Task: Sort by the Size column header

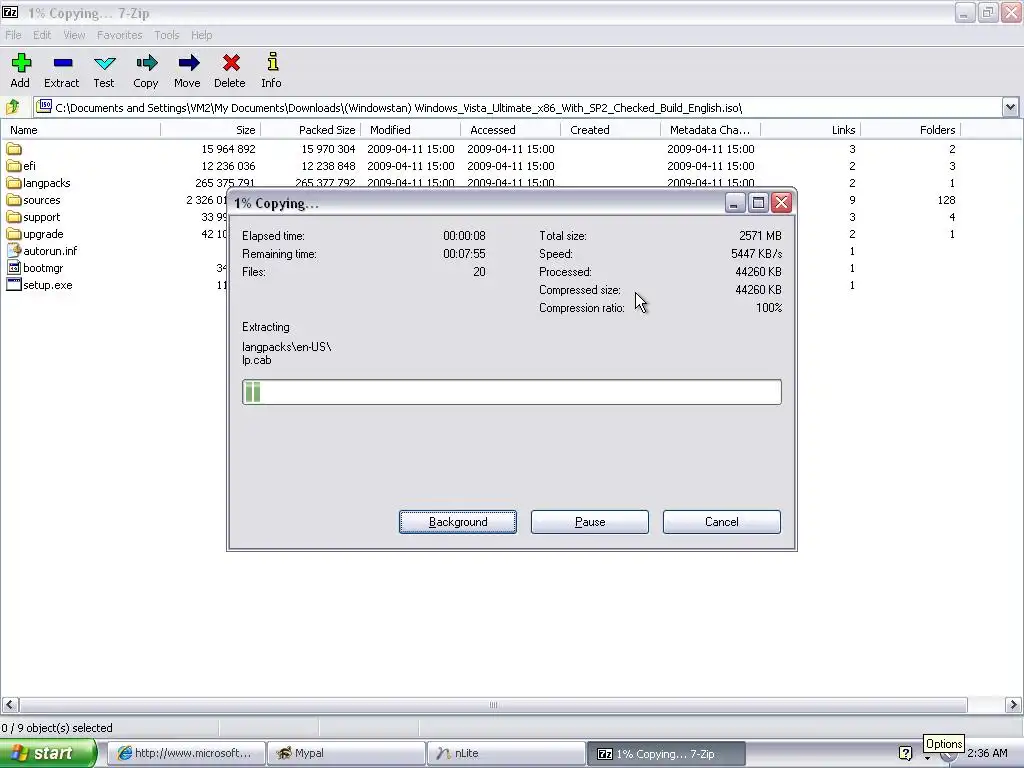Action: [x=210, y=130]
